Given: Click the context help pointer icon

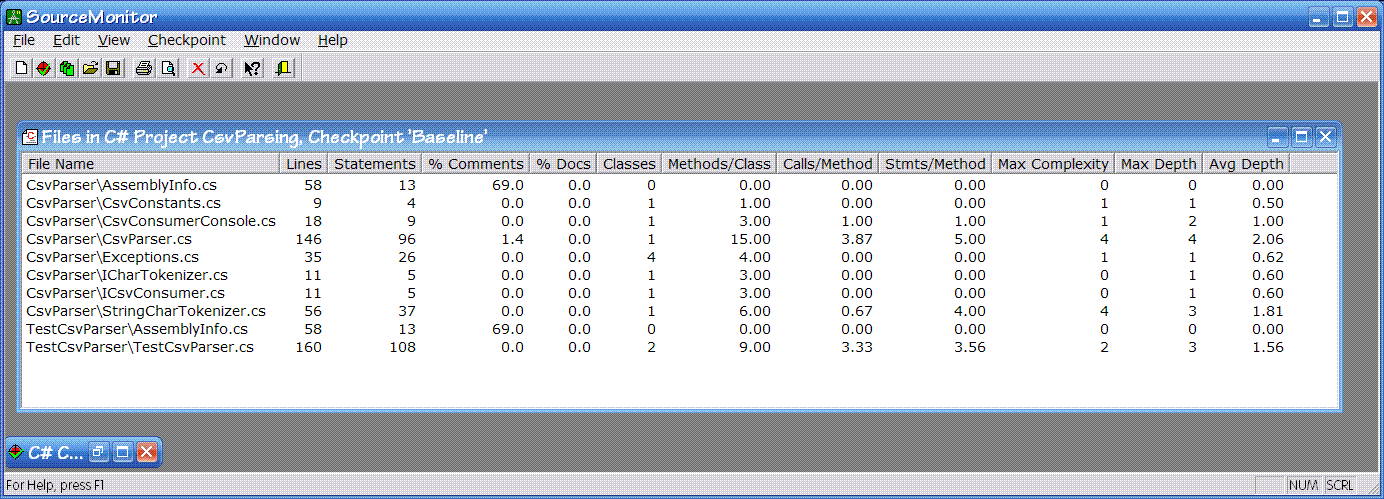Looking at the screenshot, I should coord(252,68).
